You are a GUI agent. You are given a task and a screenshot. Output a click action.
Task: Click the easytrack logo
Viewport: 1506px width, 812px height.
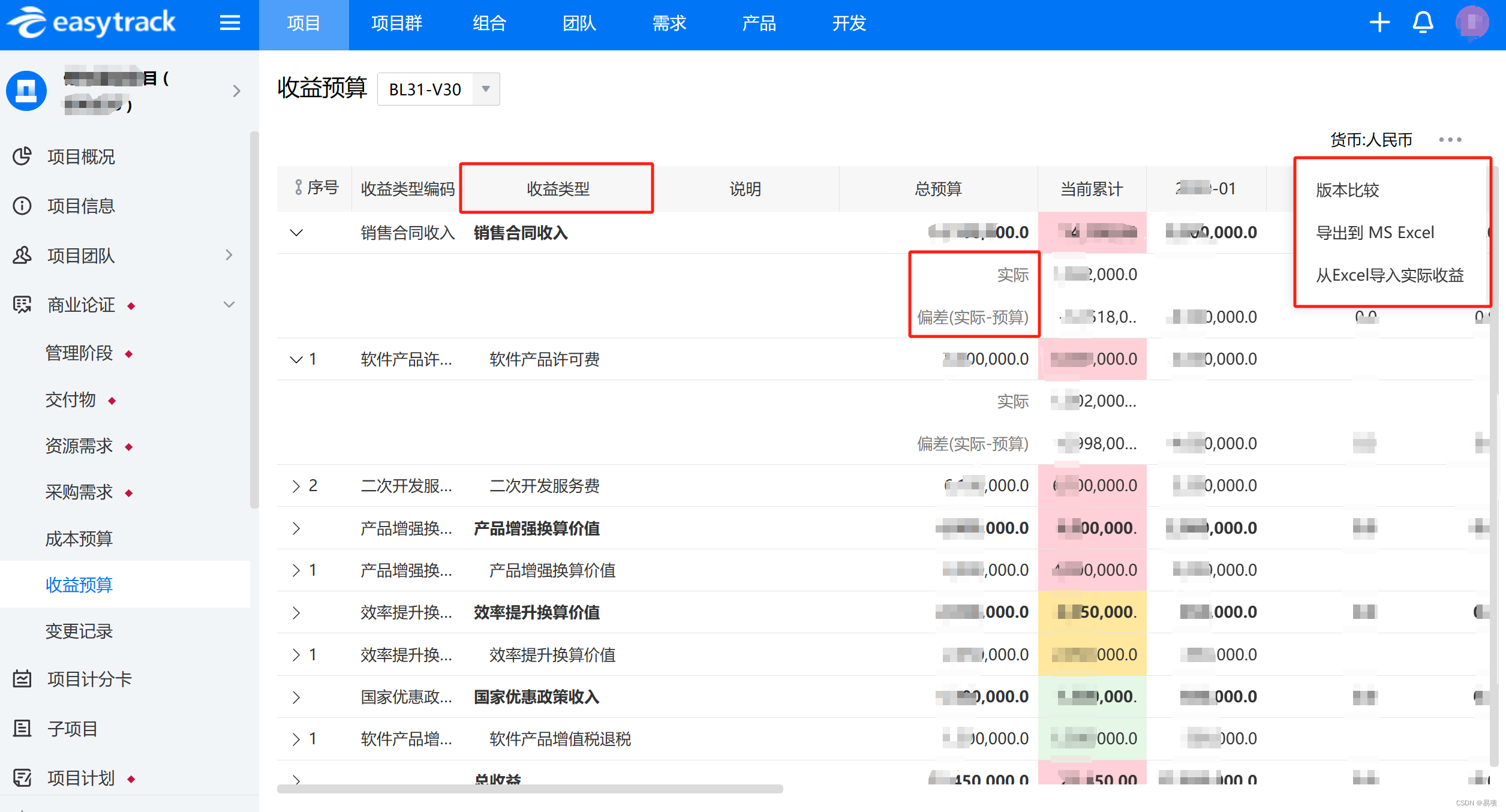click(x=91, y=23)
